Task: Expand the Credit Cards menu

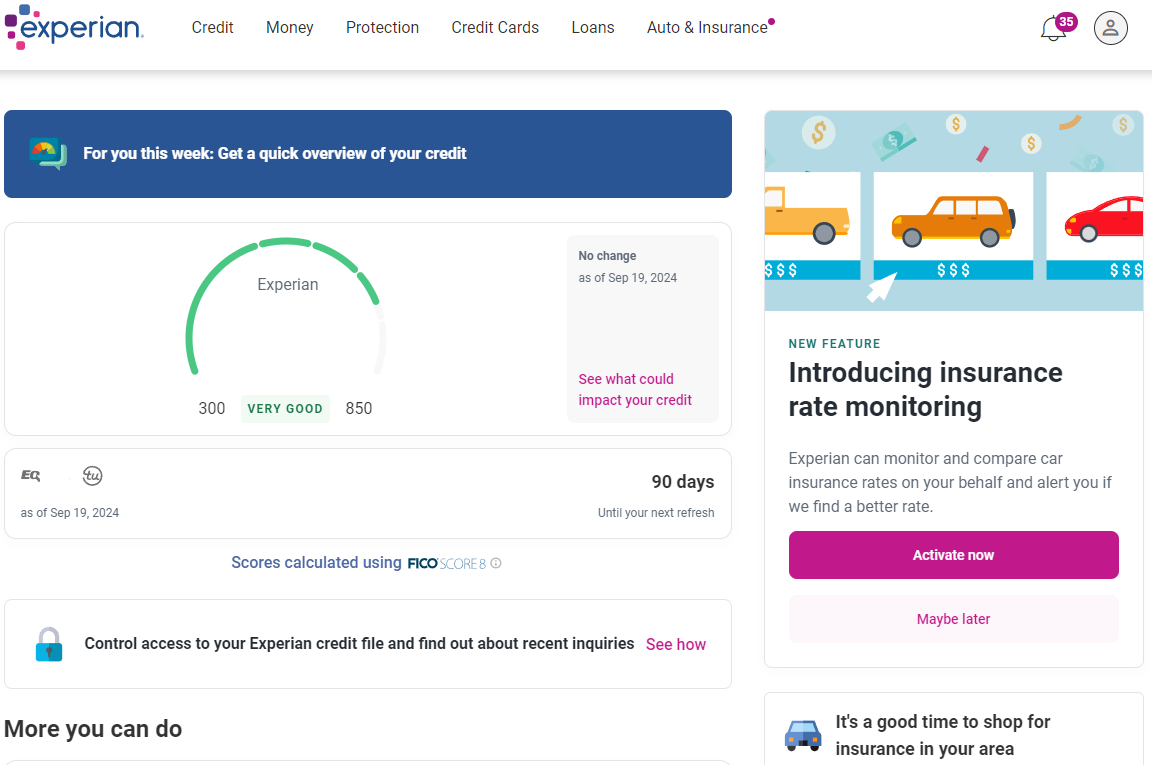Action: (495, 28)
